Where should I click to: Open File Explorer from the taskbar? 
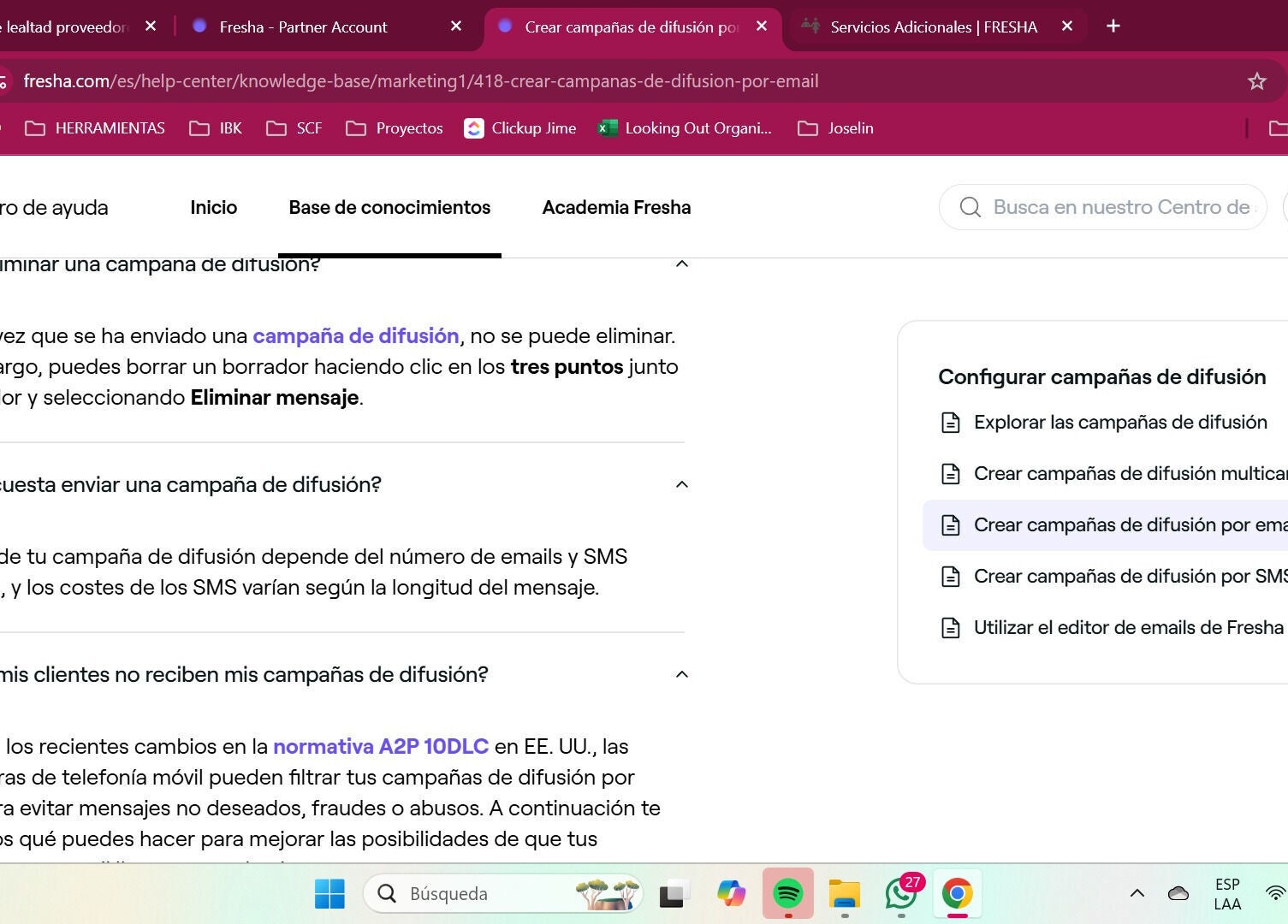844,893
